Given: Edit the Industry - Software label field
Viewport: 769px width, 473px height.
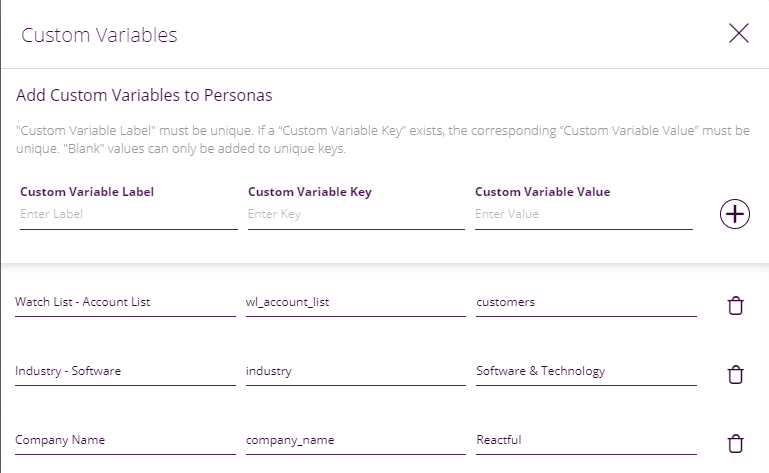Looking at the screenshot, I should coord(125,371).
